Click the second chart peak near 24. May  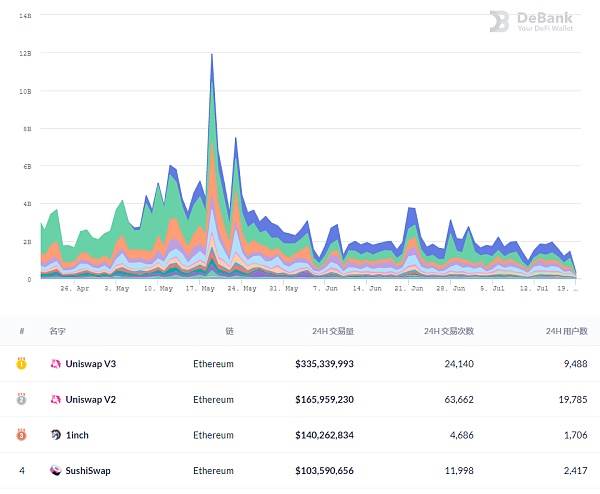coord(236,139)
